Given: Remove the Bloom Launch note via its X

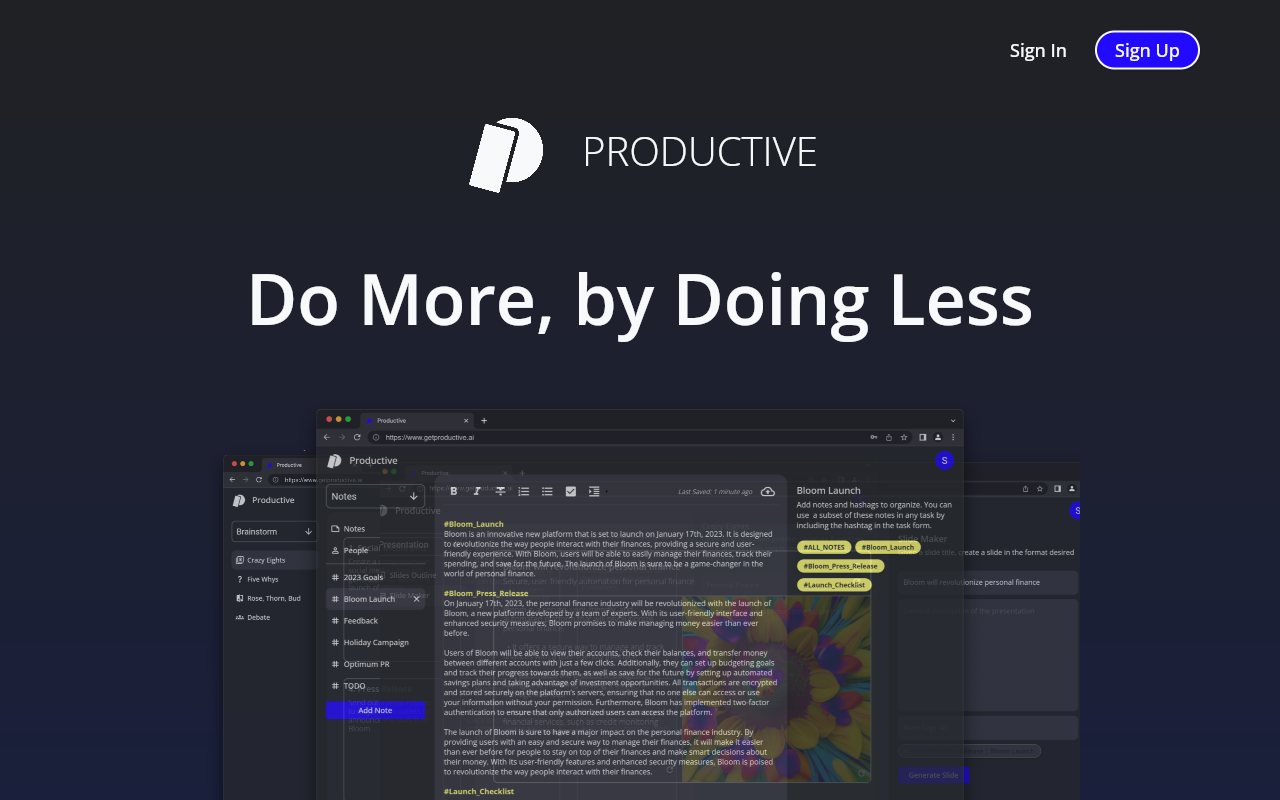Looking at the screenshot, I should point(416,599).
